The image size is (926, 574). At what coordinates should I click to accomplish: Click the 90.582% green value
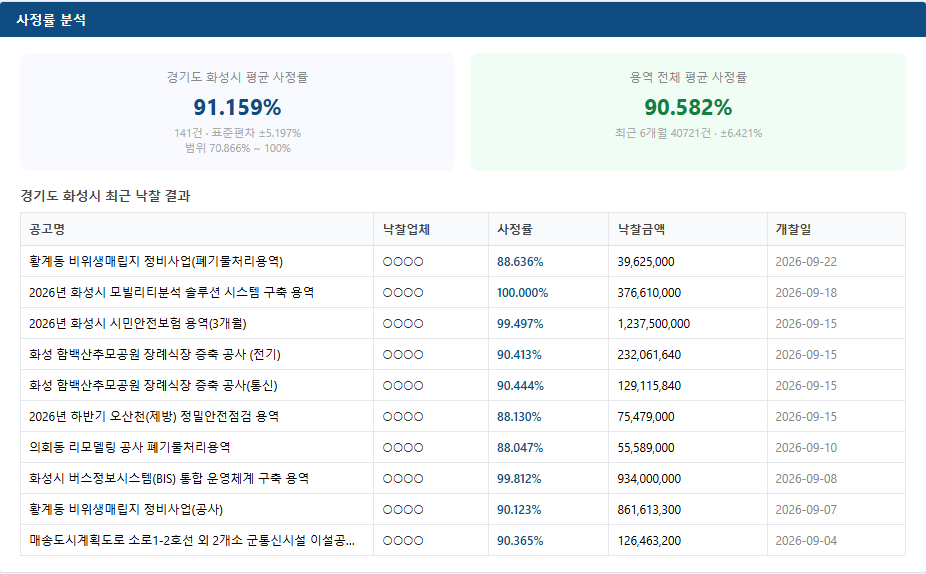tap(688, 107)
